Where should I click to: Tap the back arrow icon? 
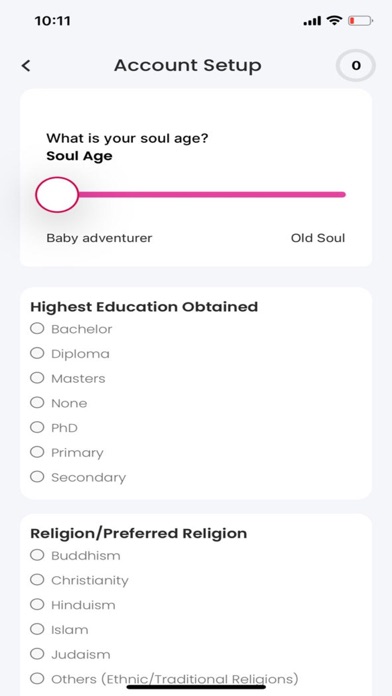[x=26, y=66]
